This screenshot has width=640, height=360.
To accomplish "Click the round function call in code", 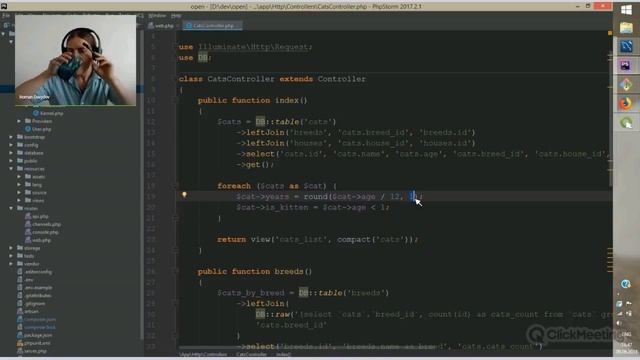I will pos(315,197).
